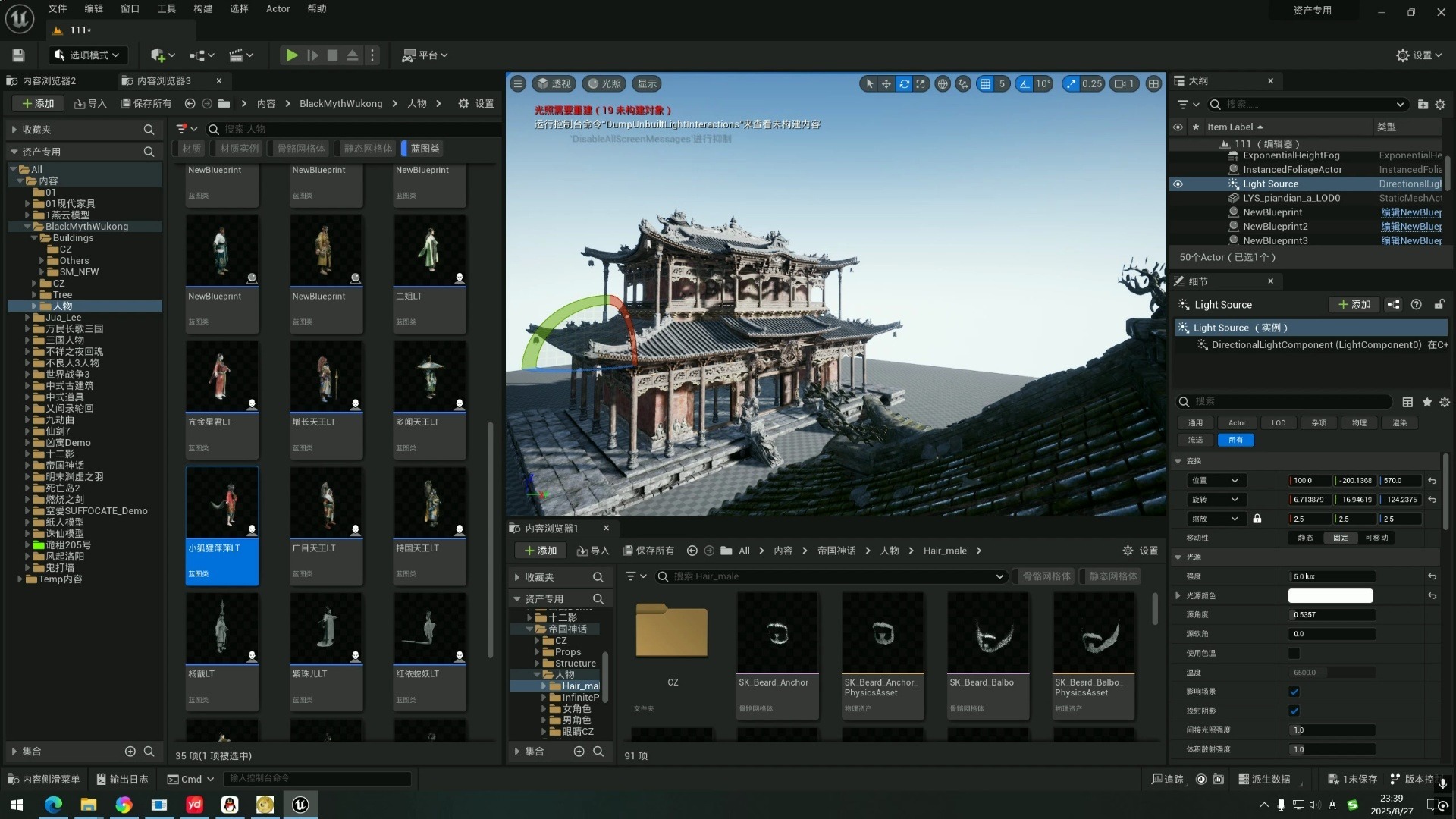Toggle the 使用色温 checkbox
Screen dimensions: 1456x819
[1294, 654]
